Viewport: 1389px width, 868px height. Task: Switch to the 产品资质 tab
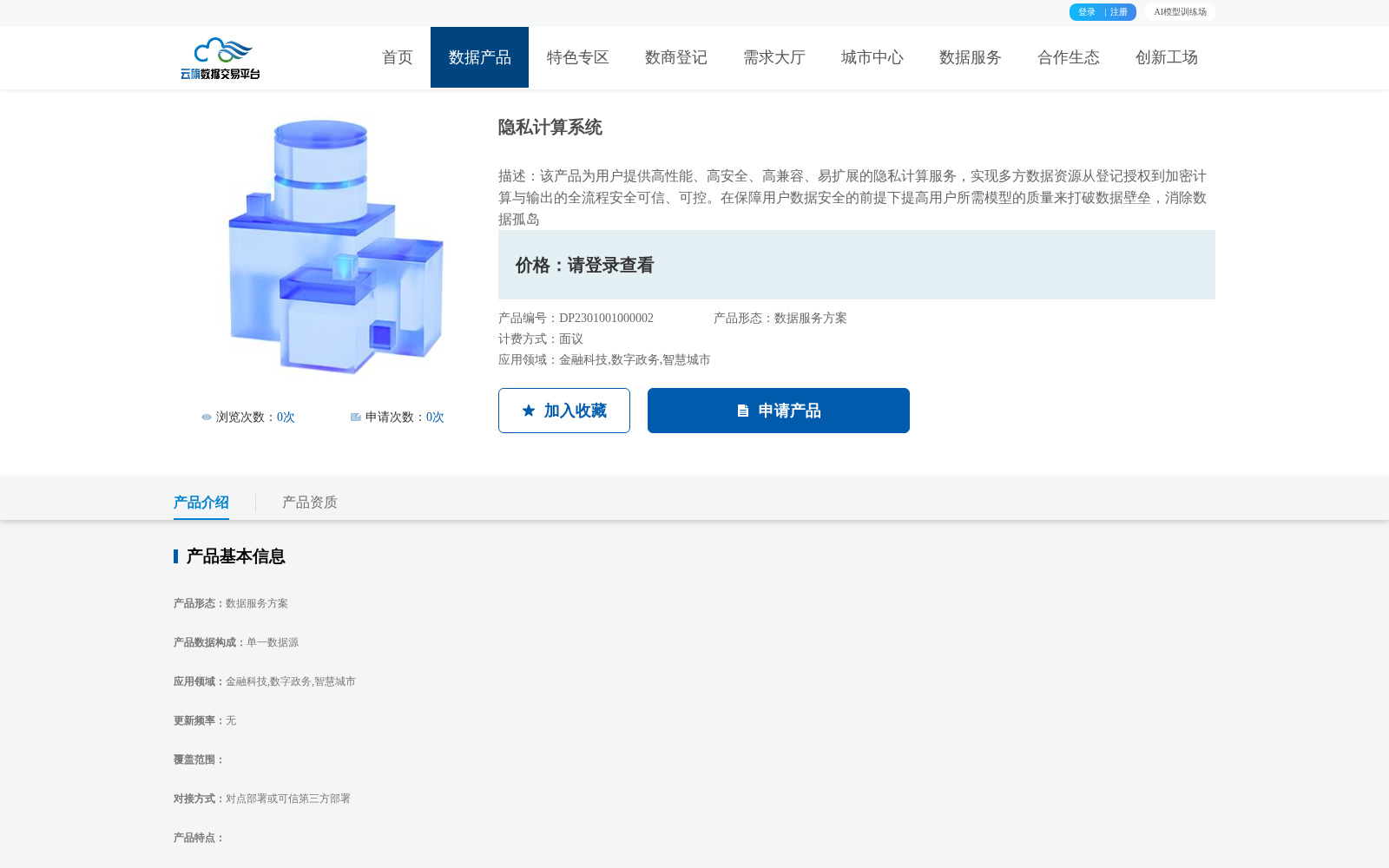[x=310, y=503]
